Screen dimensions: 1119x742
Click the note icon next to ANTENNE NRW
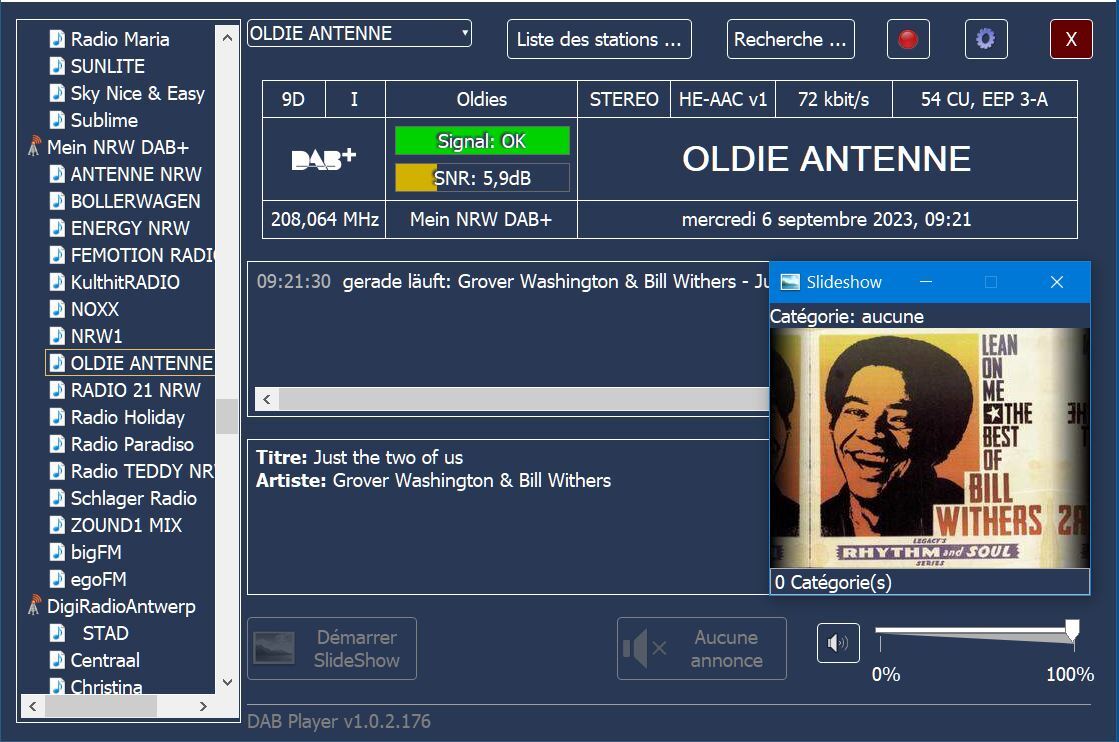point(57,173)
